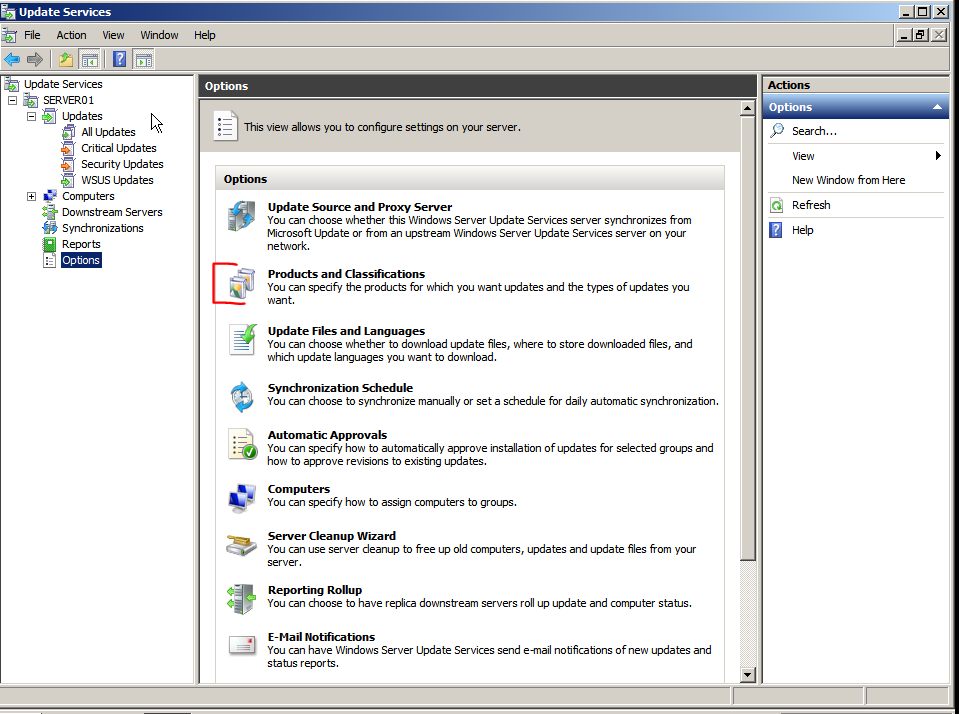
Task: Launch the Server Cleanup Wizard link
Action: coord(331,536)
